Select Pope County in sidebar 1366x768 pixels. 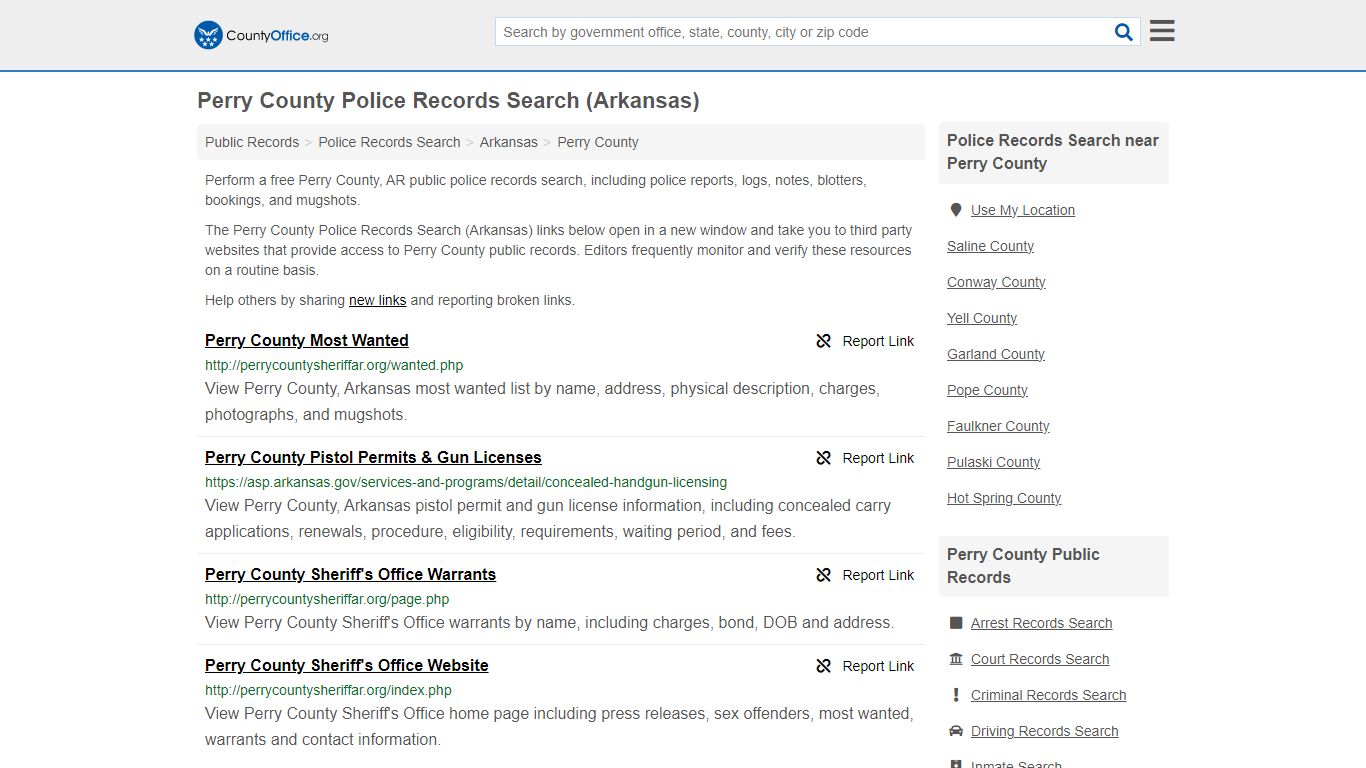[987, 390]
